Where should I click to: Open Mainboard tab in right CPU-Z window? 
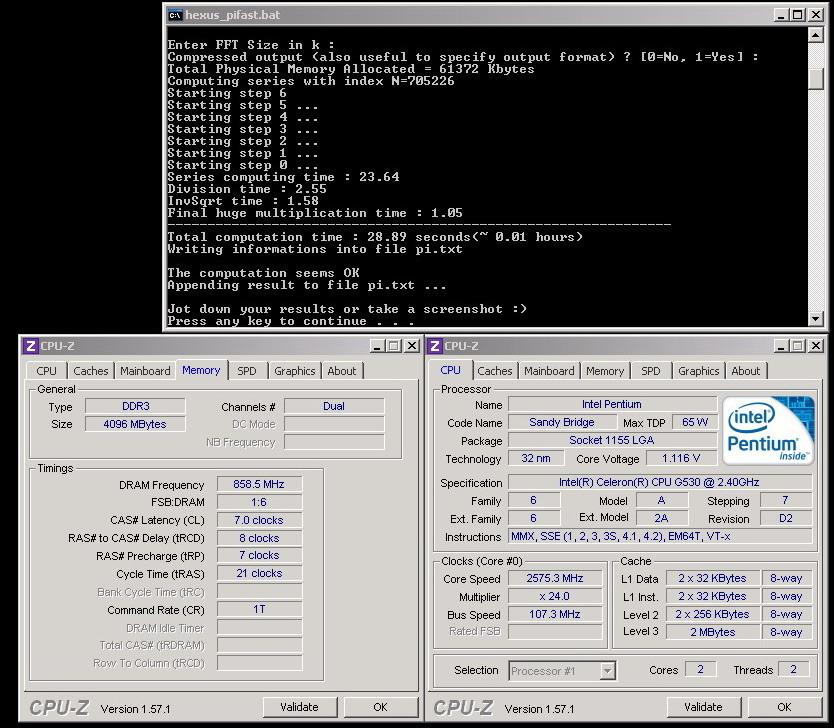[x=549, y=371]
